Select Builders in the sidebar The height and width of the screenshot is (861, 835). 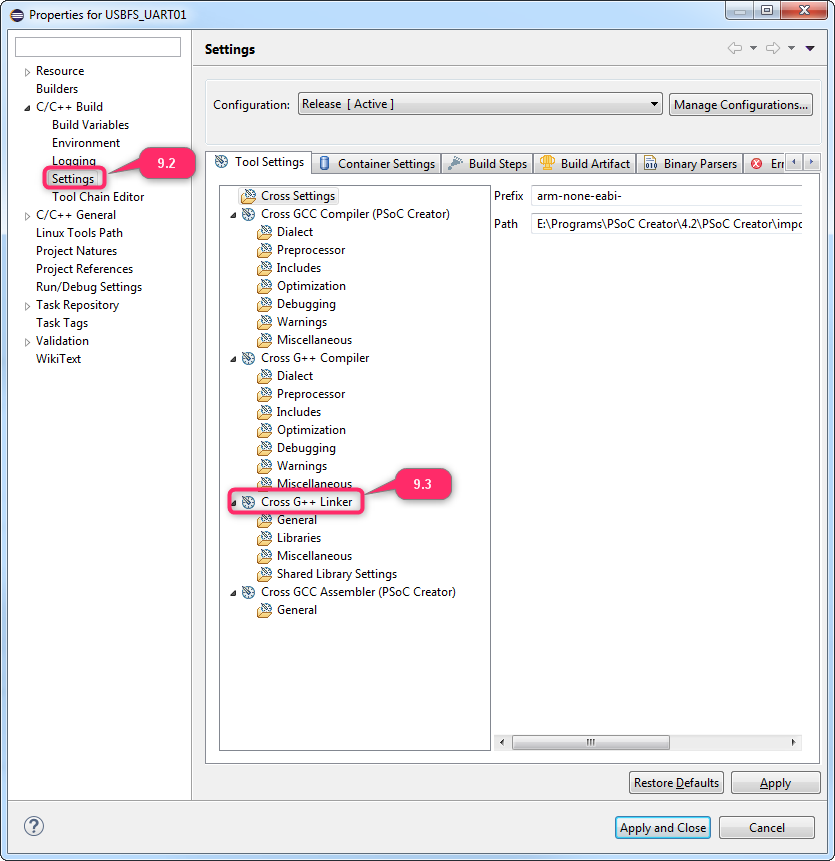[57, 89]
